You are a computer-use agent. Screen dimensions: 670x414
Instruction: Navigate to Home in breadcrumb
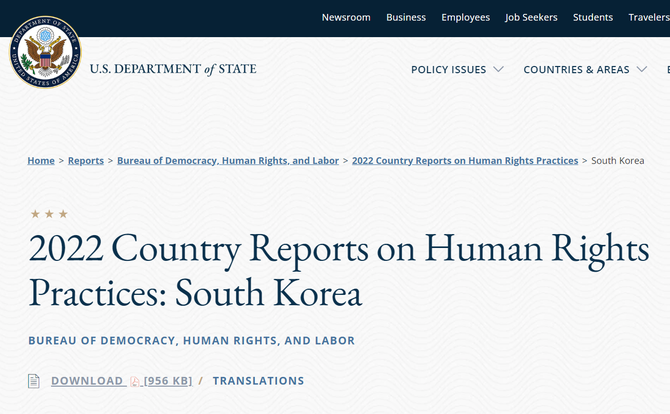(x=41, y=161)
